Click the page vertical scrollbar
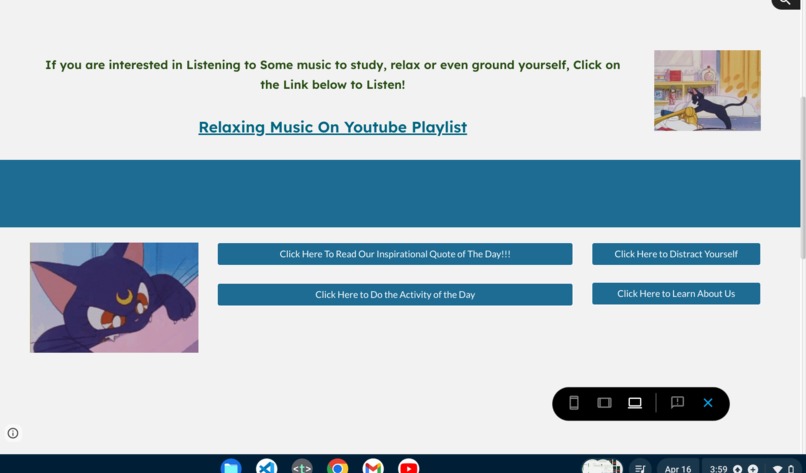 point(803,177)
